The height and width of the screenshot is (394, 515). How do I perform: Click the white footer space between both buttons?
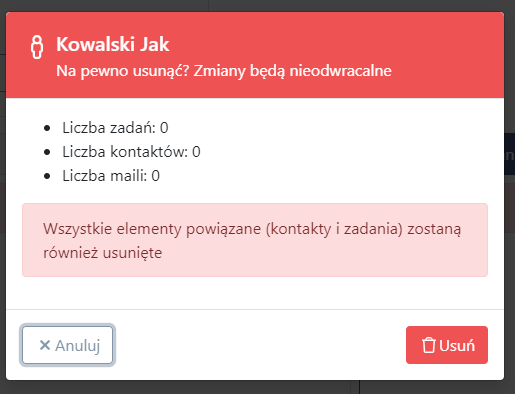[259, 345]
